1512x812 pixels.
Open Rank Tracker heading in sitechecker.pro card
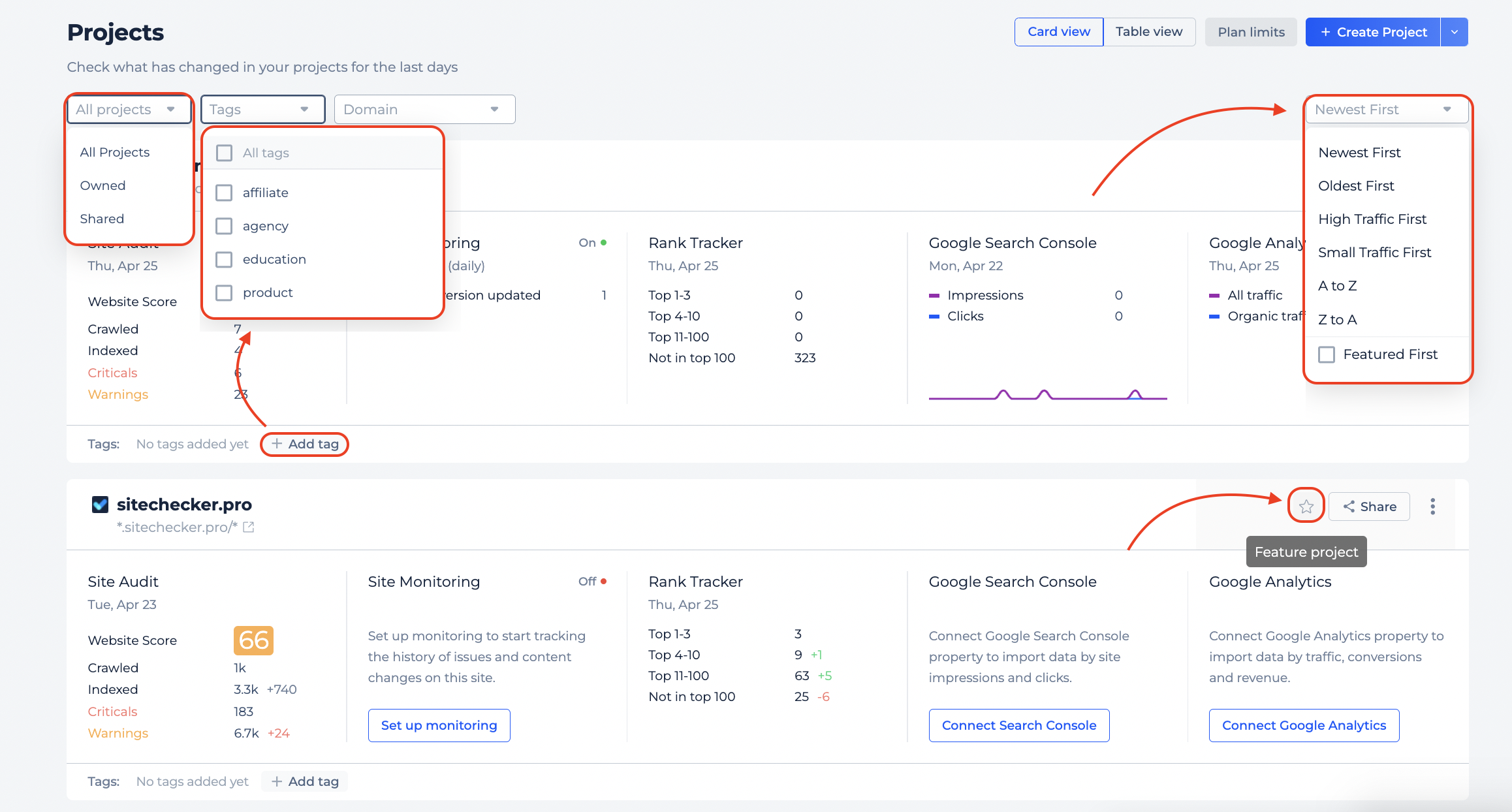(695, 582)
